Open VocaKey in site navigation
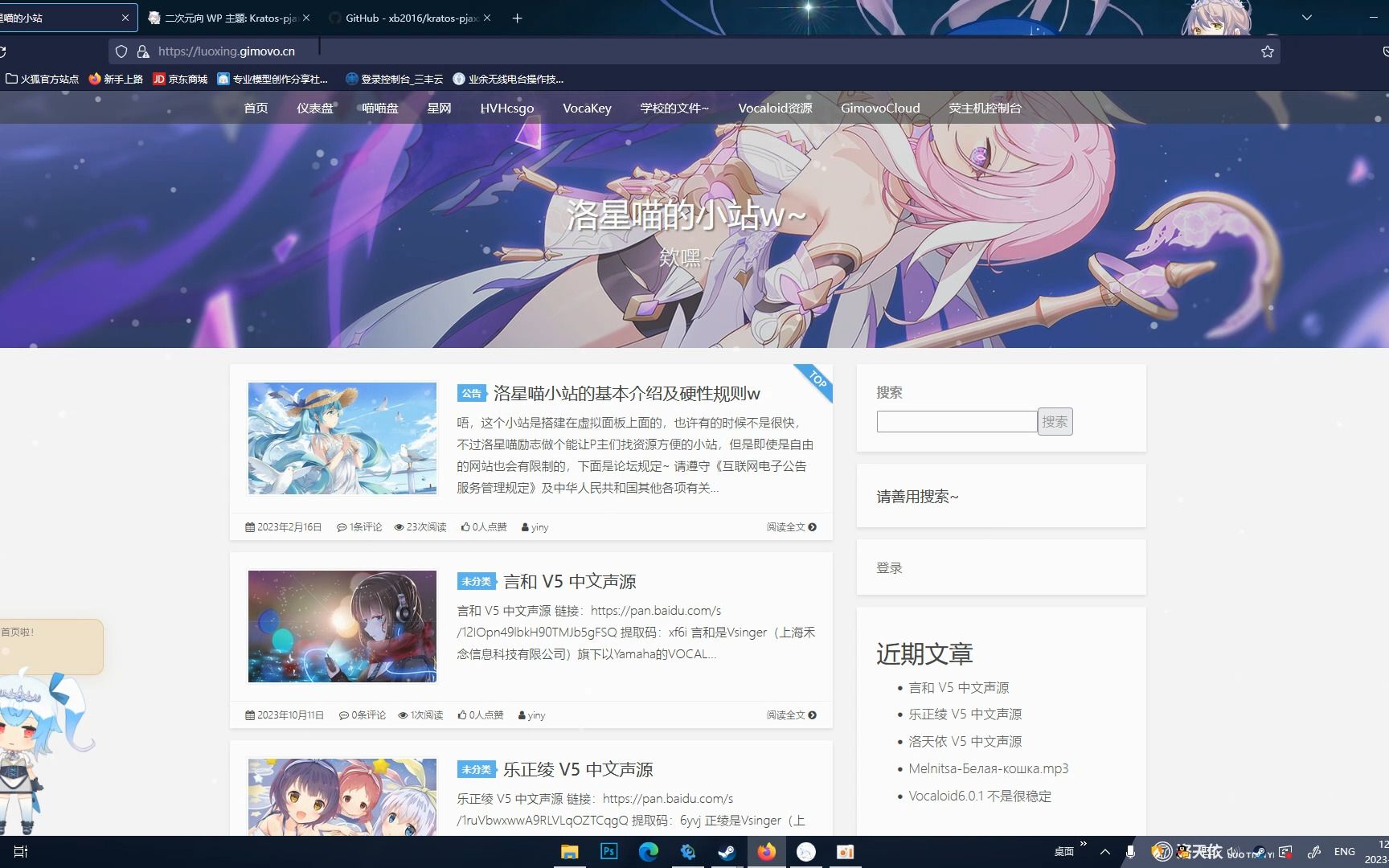This screenshot has height=868, width=1389. click(587, 108)
